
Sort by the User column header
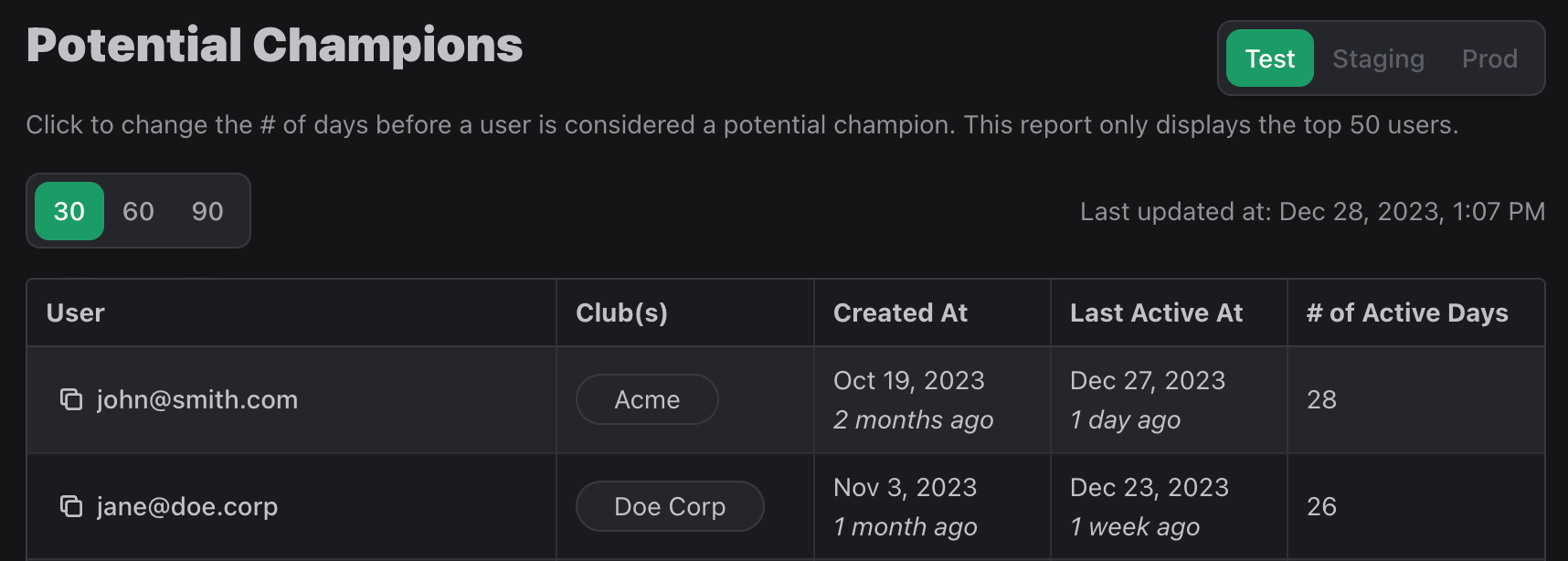coord(76,312)
